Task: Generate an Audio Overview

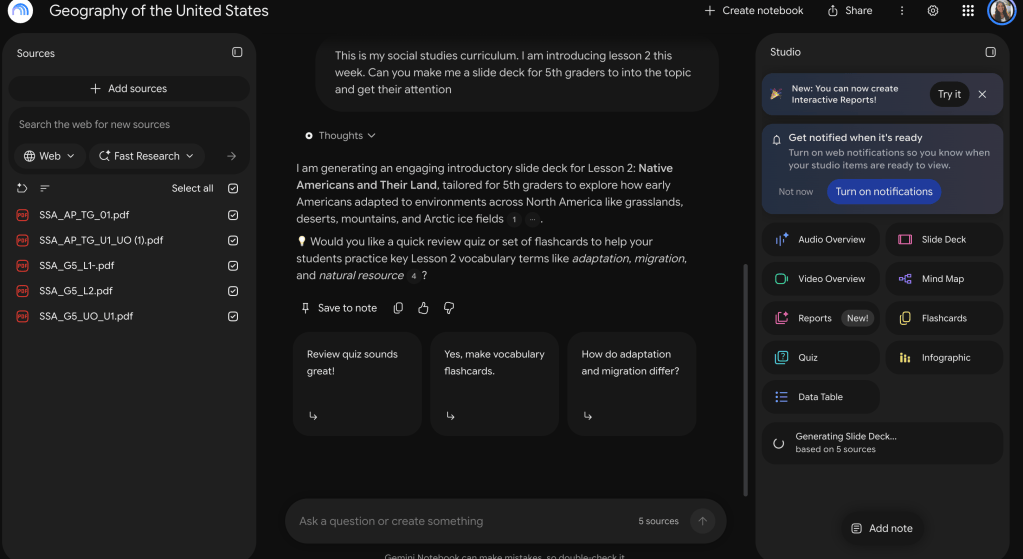Action: (820, 239)
